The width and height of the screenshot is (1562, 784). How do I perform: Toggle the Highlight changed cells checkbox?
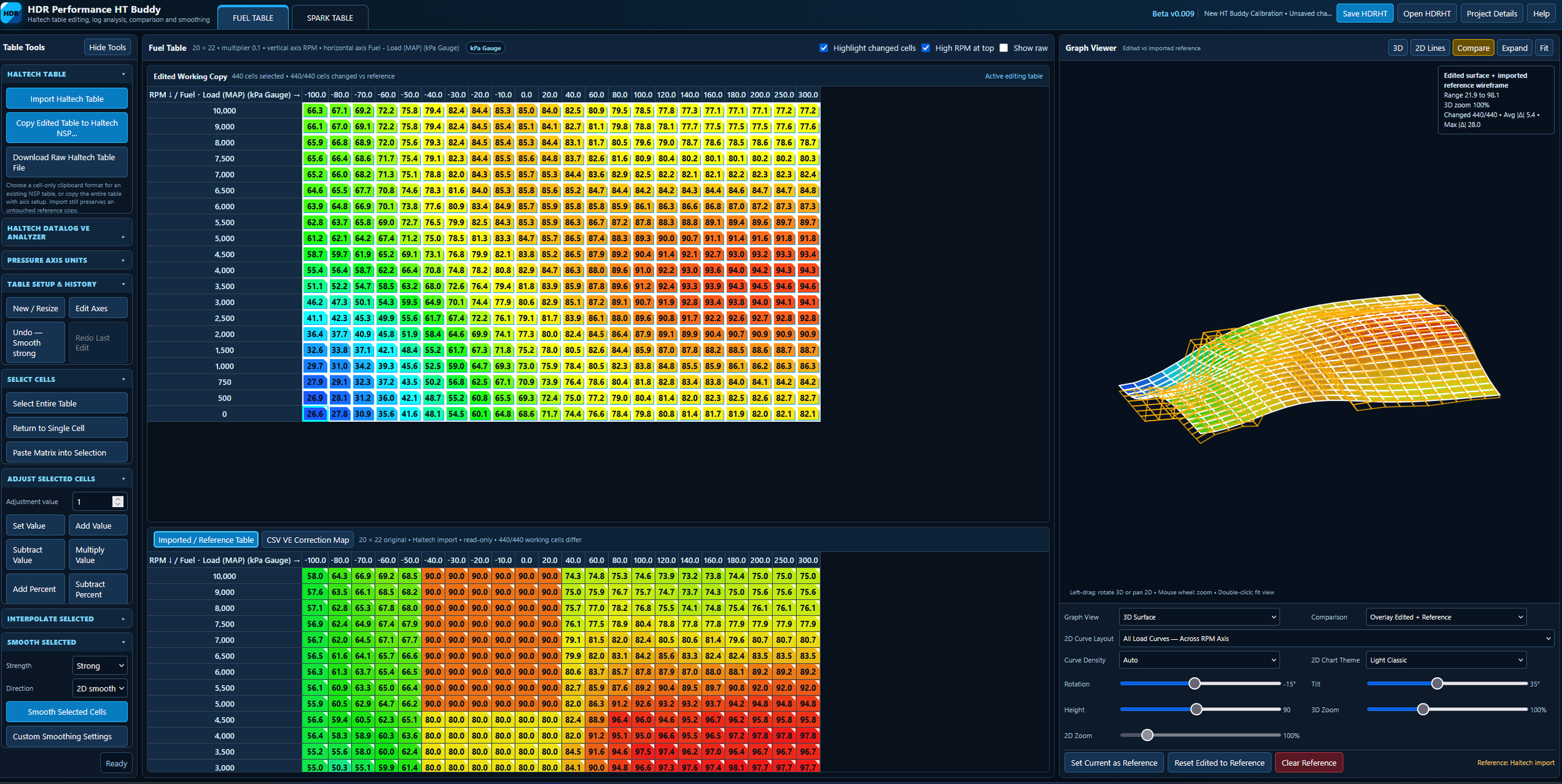point(823,48)
